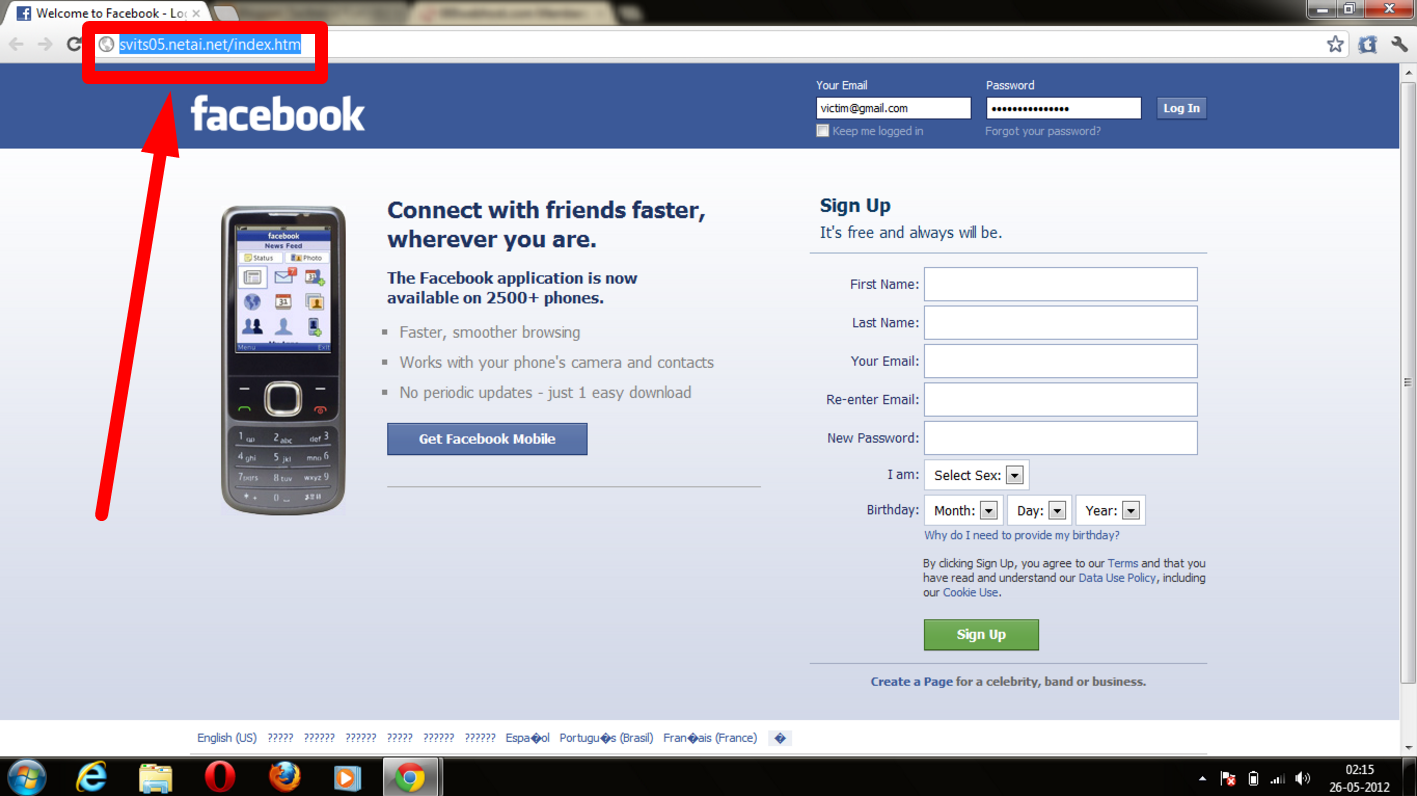Click the green Sign Up button

coord(981,634)
